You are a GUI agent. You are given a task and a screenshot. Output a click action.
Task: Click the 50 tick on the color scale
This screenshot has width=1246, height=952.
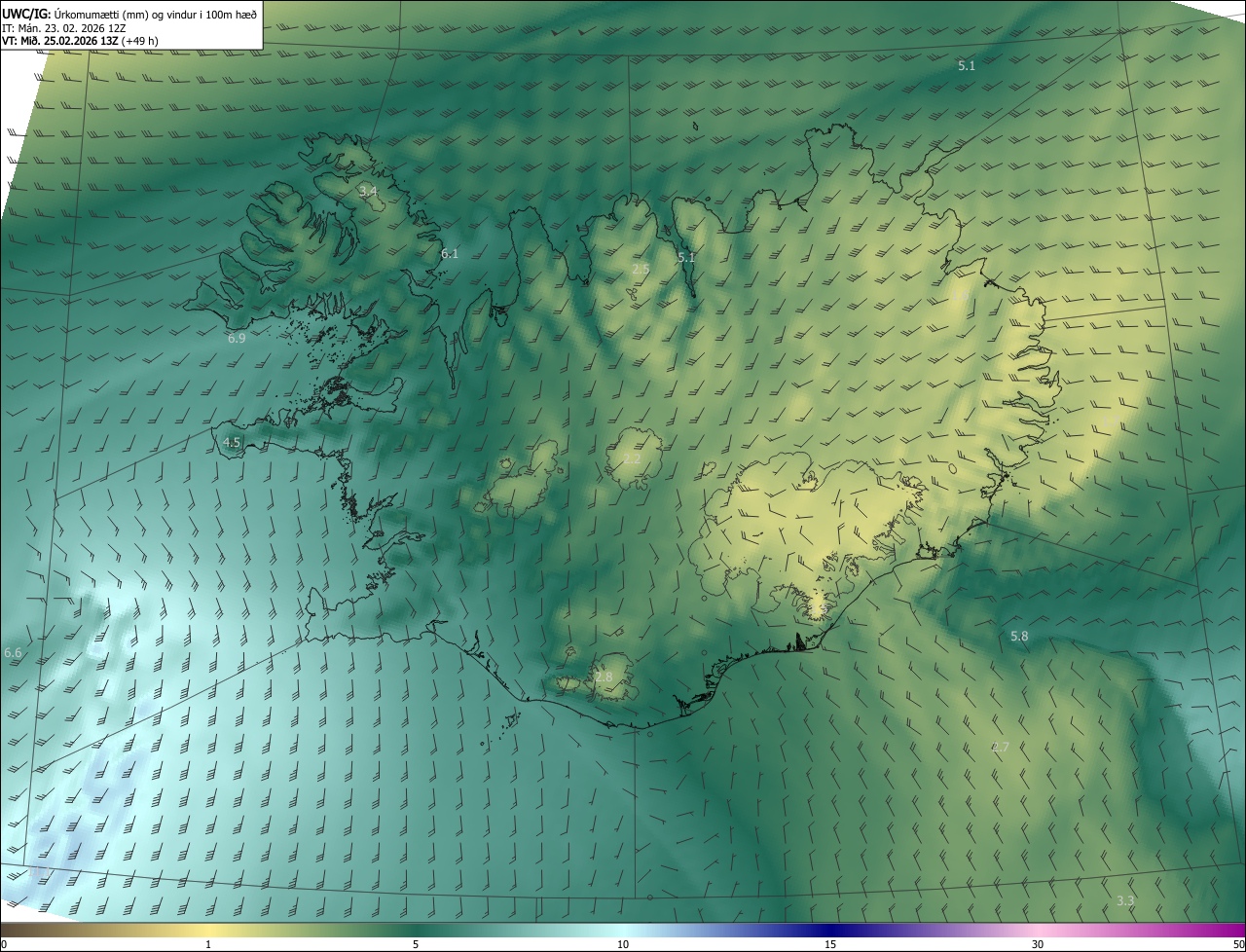tap(1238, 944)
